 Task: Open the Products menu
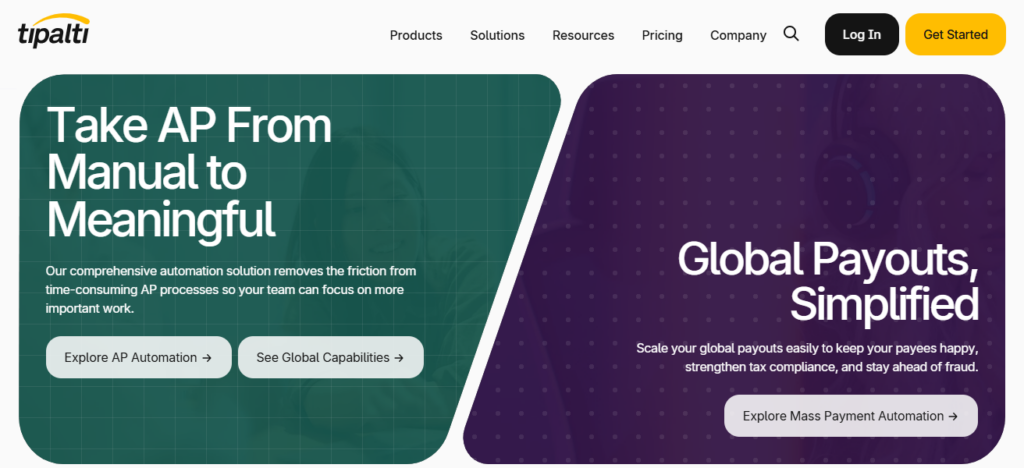(416, 35)
